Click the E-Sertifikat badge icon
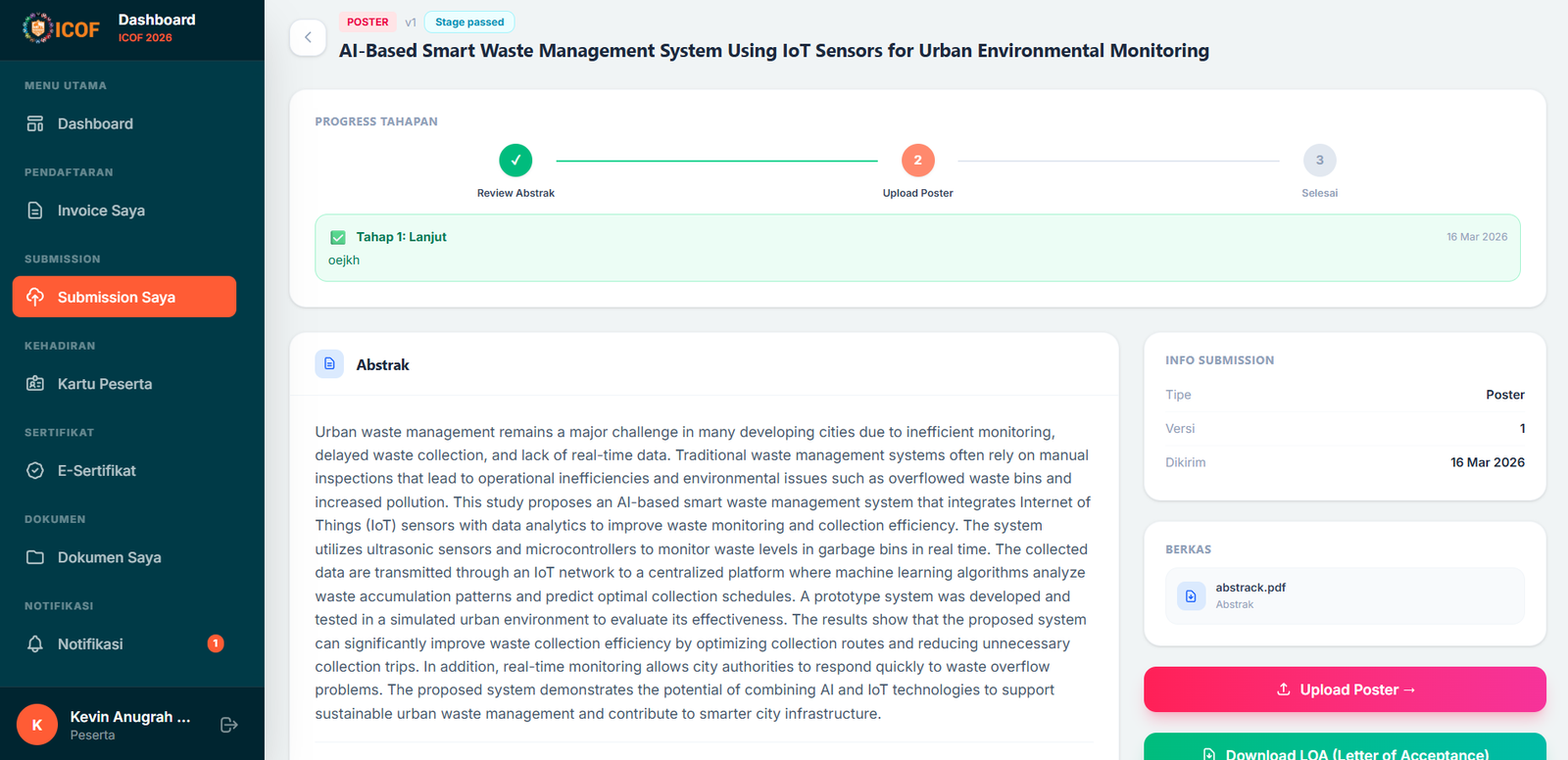The width and height of the screenshot is (1568, 760). click(35, 471)
